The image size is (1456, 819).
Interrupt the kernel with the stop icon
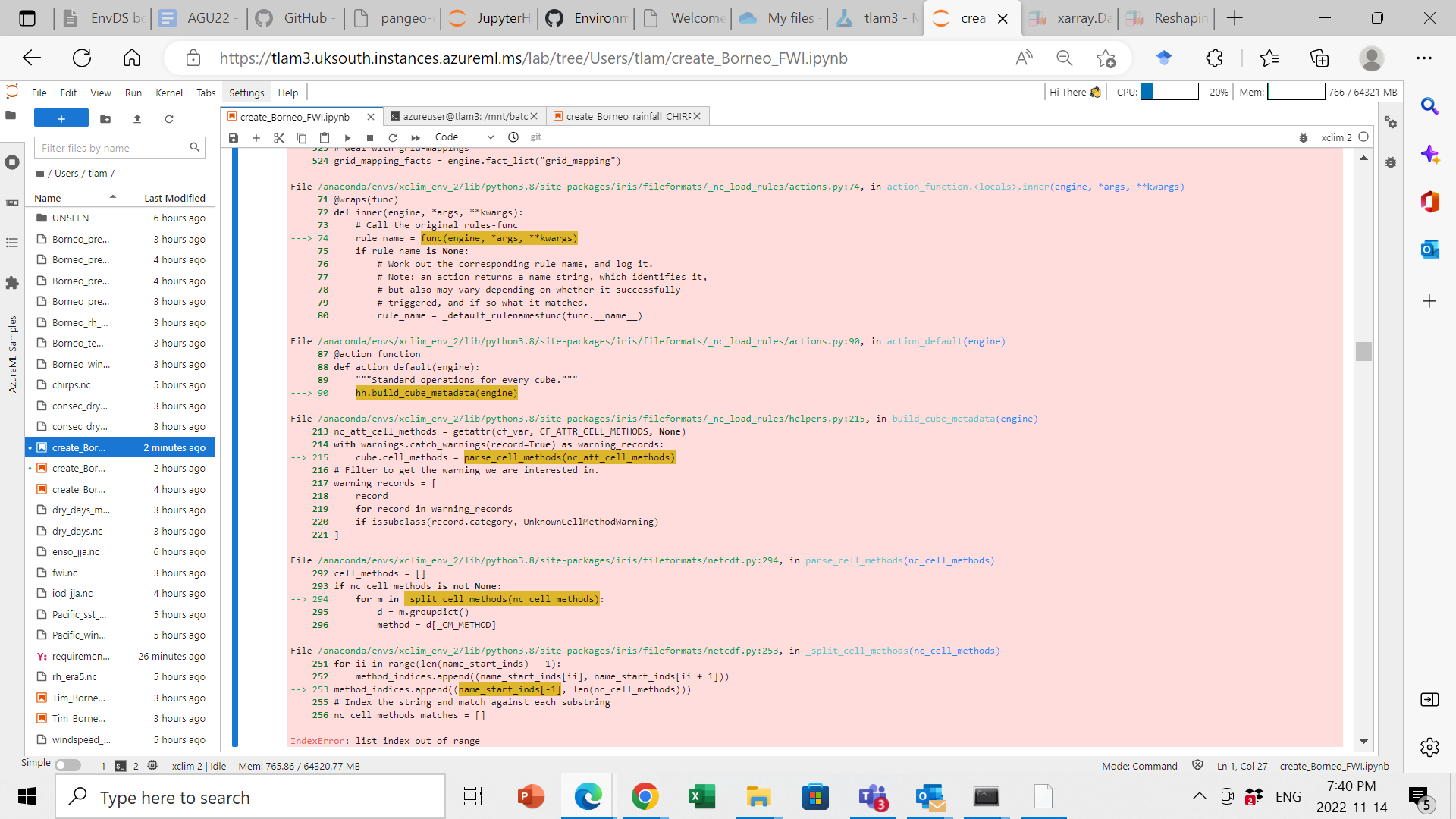click(370, 137)
